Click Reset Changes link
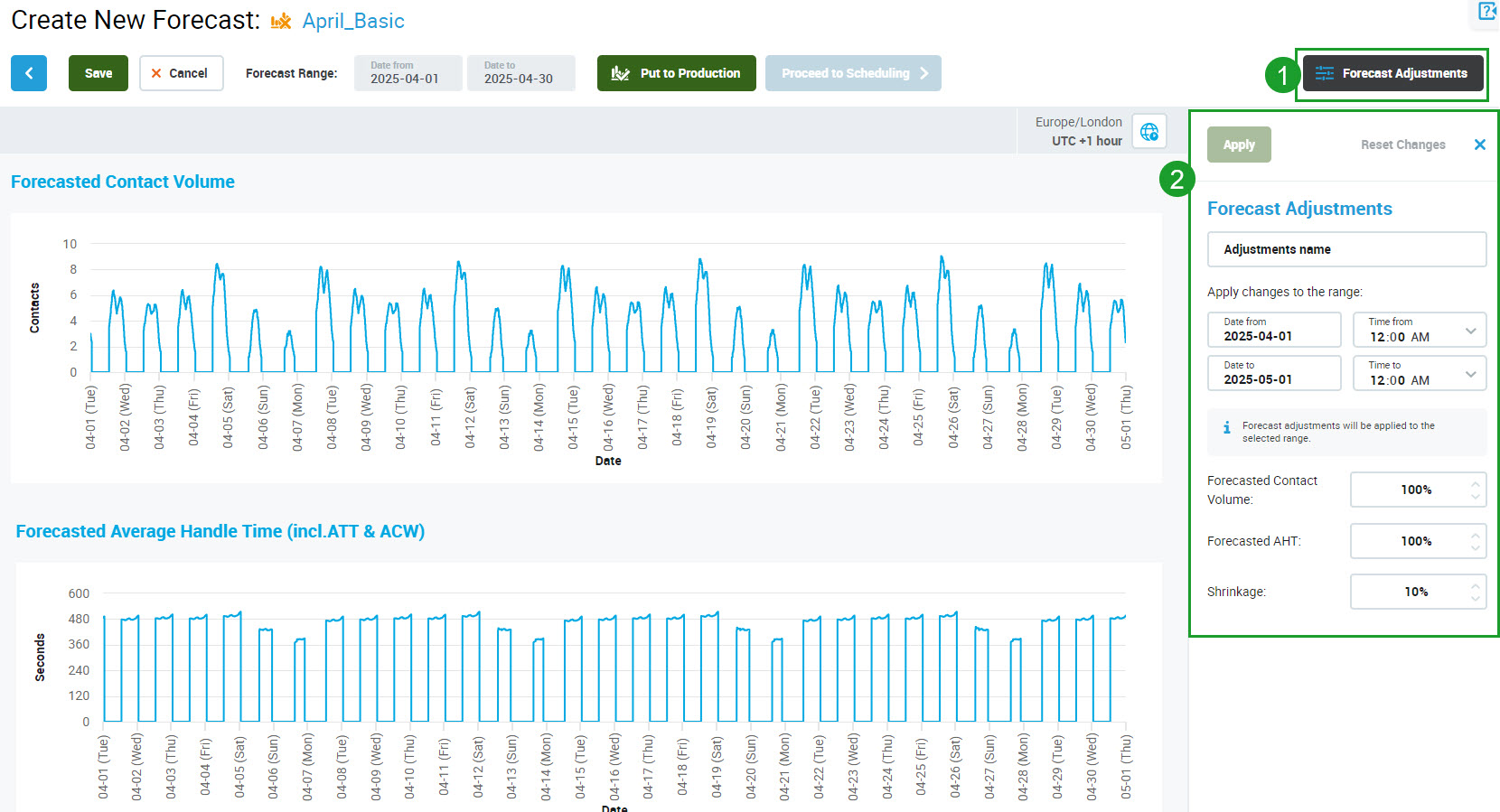The width and height of the screenshot is (1500, 812). click(x=1402, y=145)
